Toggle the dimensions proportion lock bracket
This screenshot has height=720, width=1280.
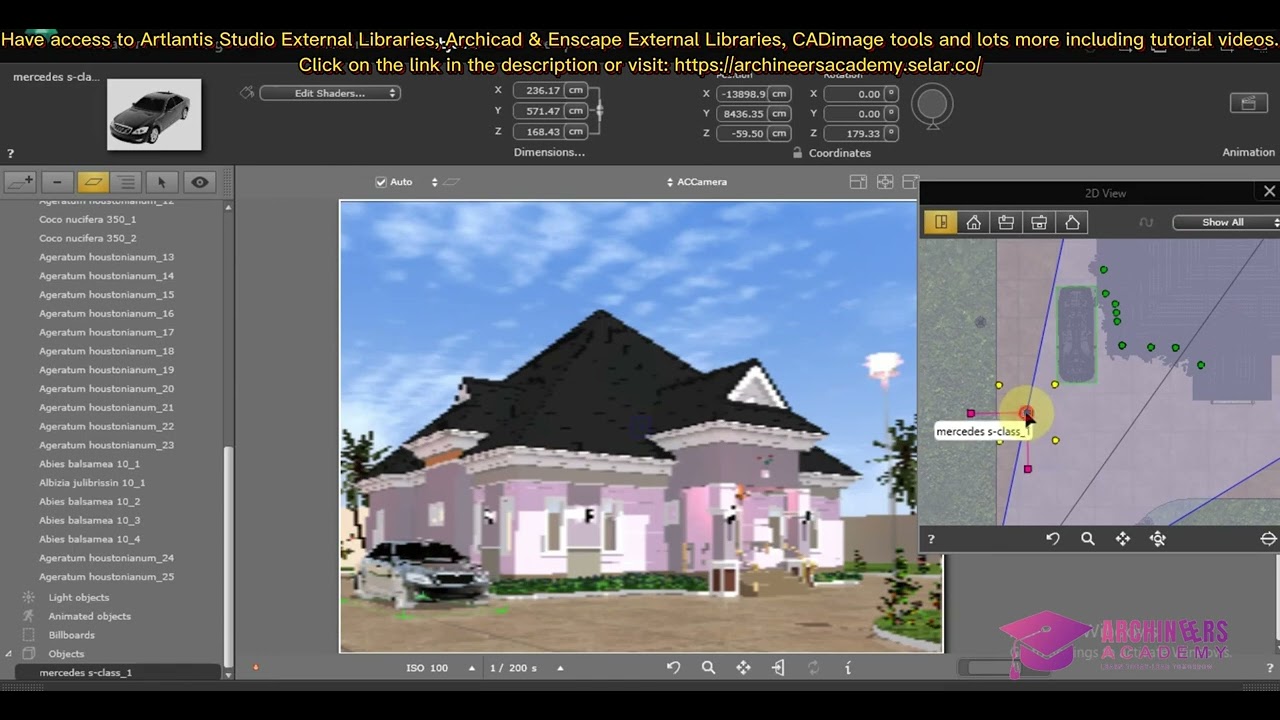pos(599,110)
